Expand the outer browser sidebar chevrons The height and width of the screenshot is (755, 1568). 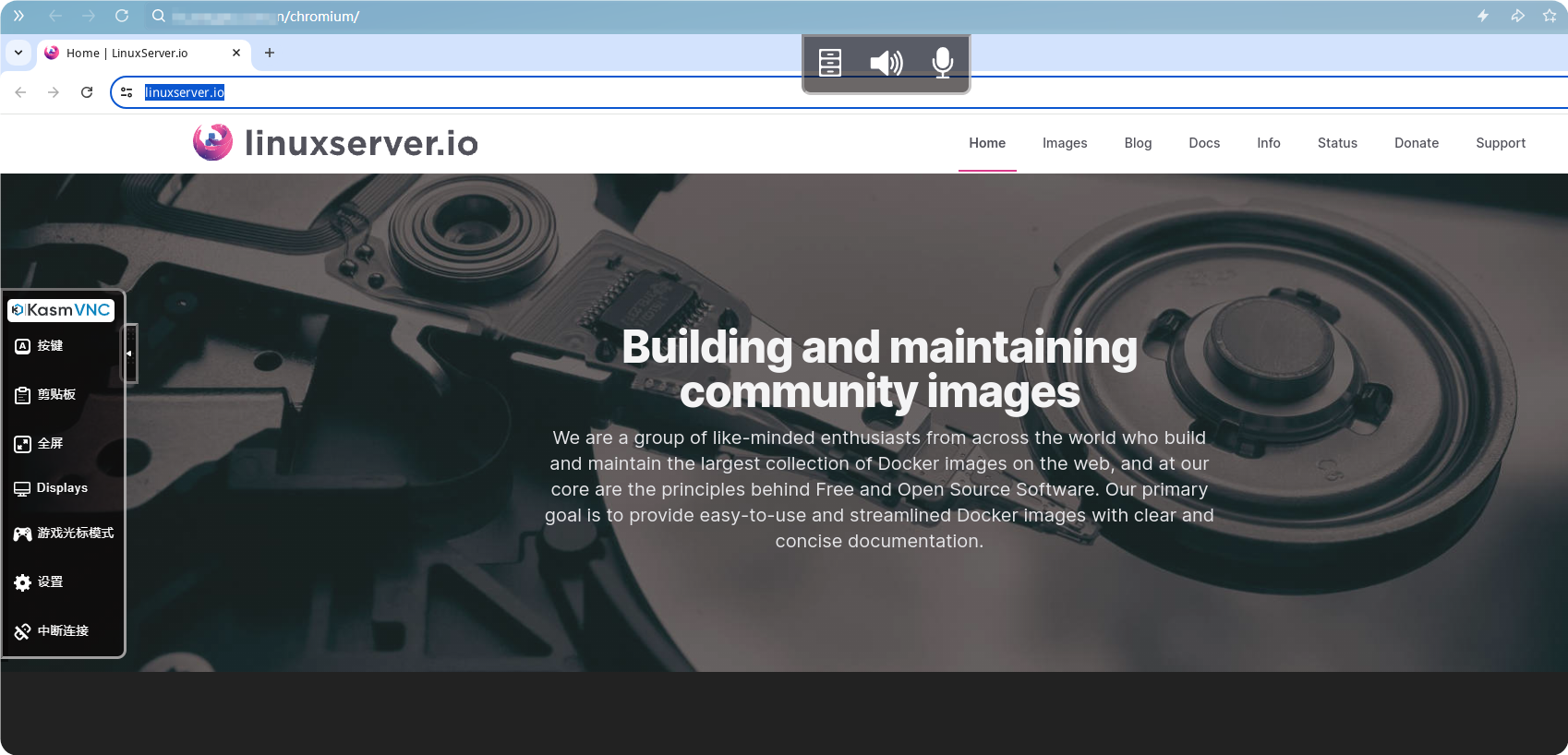(x=18, y=16)
